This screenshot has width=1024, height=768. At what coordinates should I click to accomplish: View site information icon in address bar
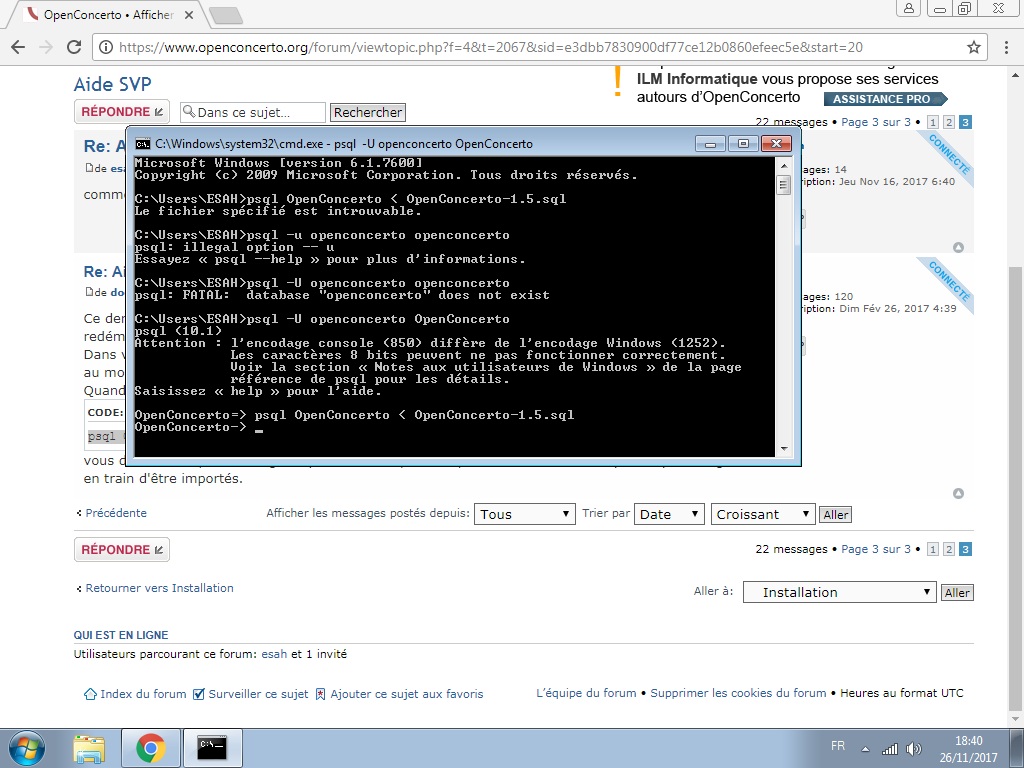106,47
